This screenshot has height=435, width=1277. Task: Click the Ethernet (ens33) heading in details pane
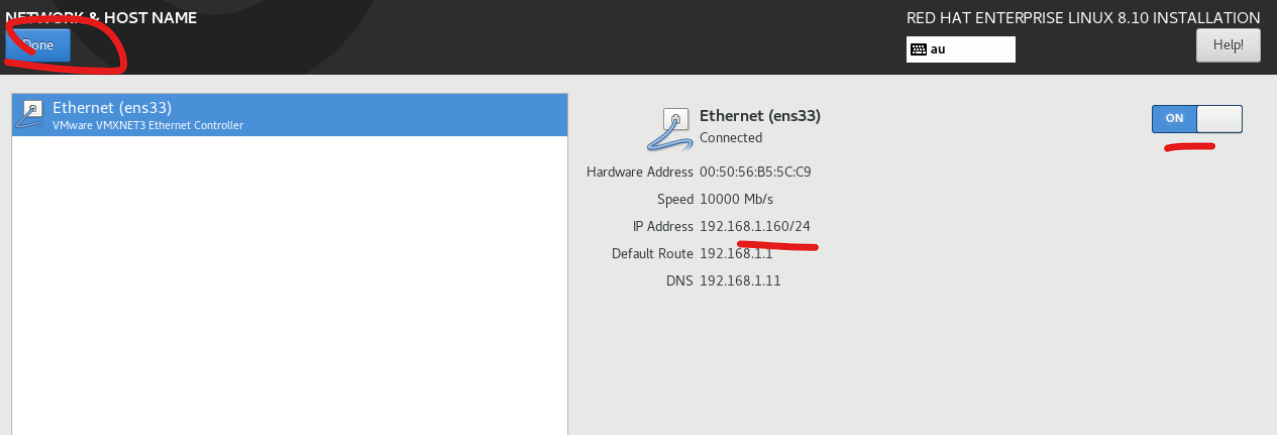pos(760,116)
